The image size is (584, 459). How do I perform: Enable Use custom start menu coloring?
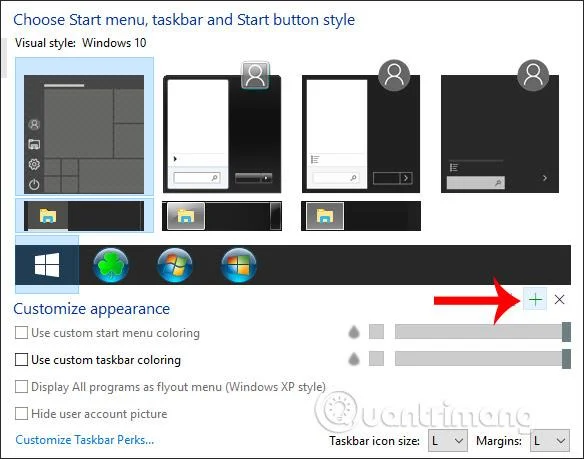pyautogui.click(x=21, y=333)
